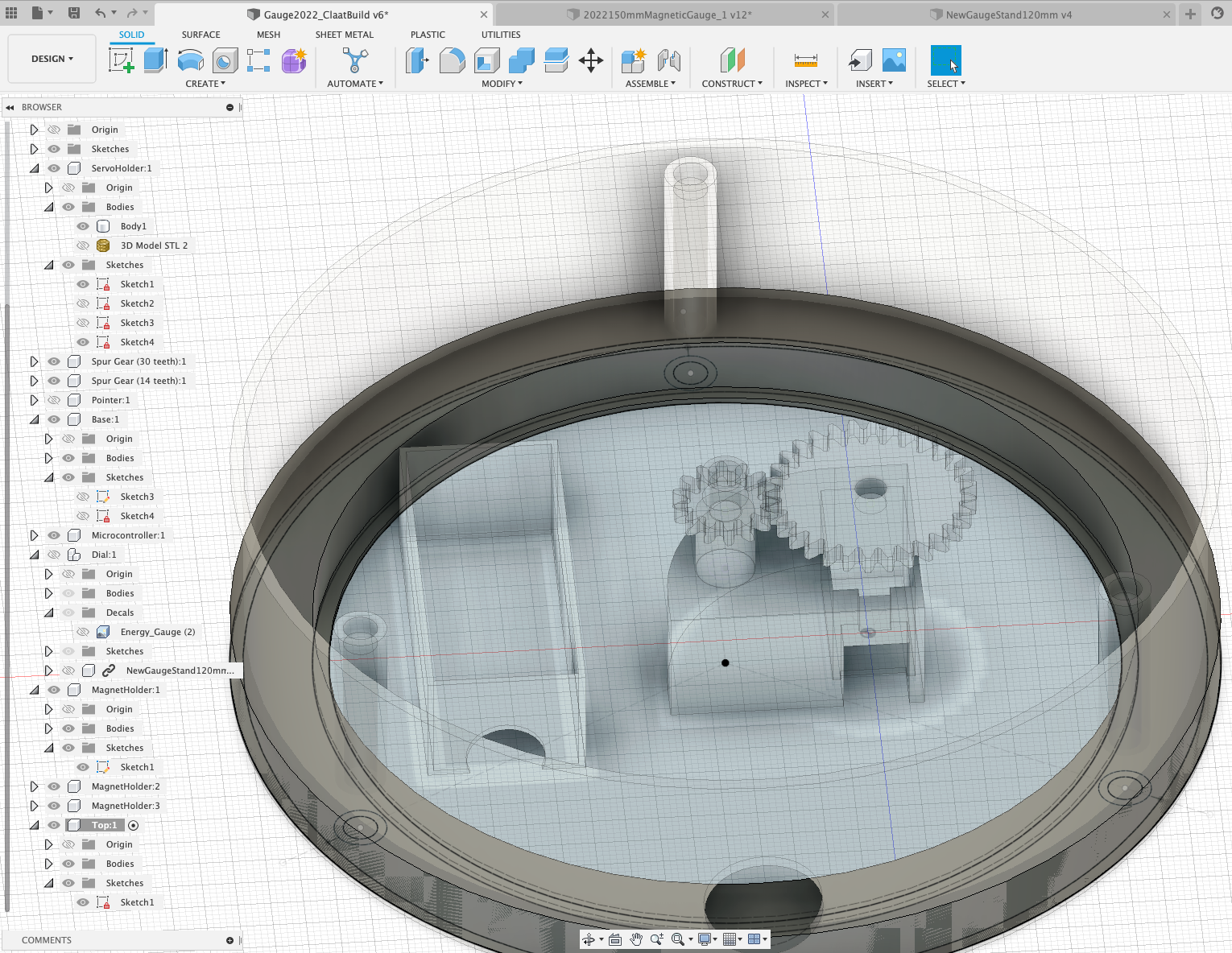Click the Create Sketch tool icon
Image resolution: width=1232 pixels, height=953 pixels.
pyautogui.click(x=122, y=60)
